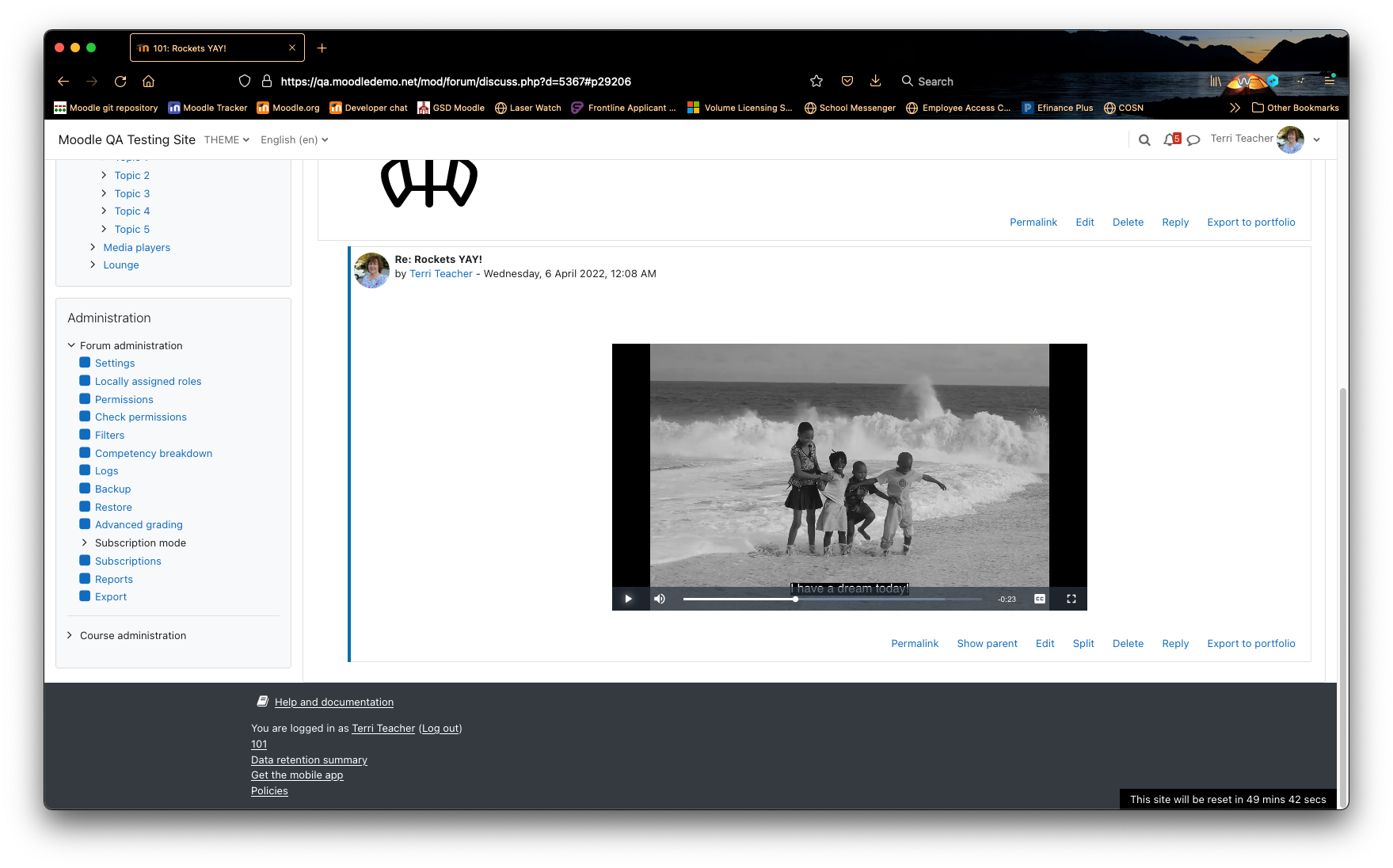This screenshot has height=868, width=1393.
Task: Play the embedded video
Action: coord(628,599)
